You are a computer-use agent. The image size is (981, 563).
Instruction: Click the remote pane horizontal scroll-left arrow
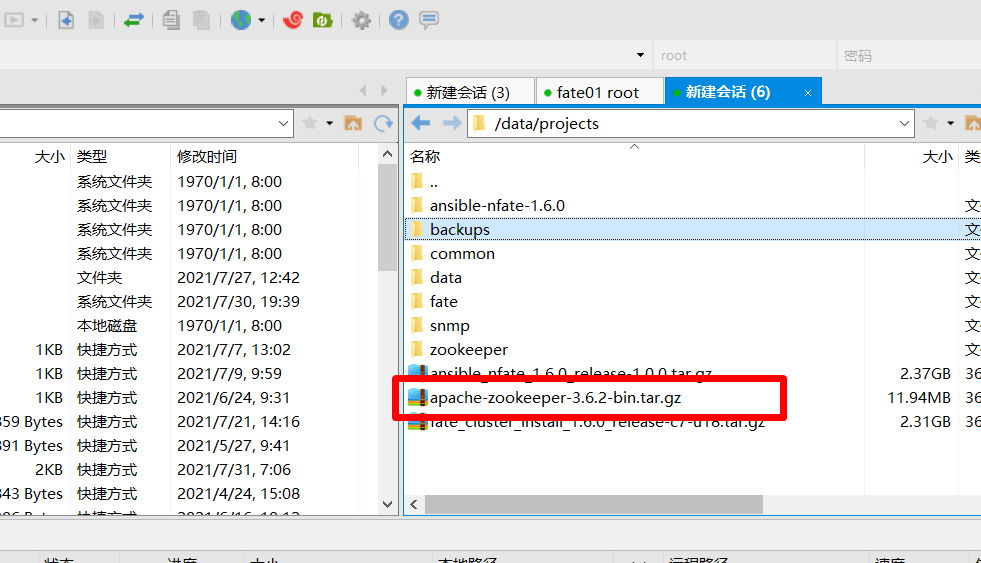tap(414, 504)
